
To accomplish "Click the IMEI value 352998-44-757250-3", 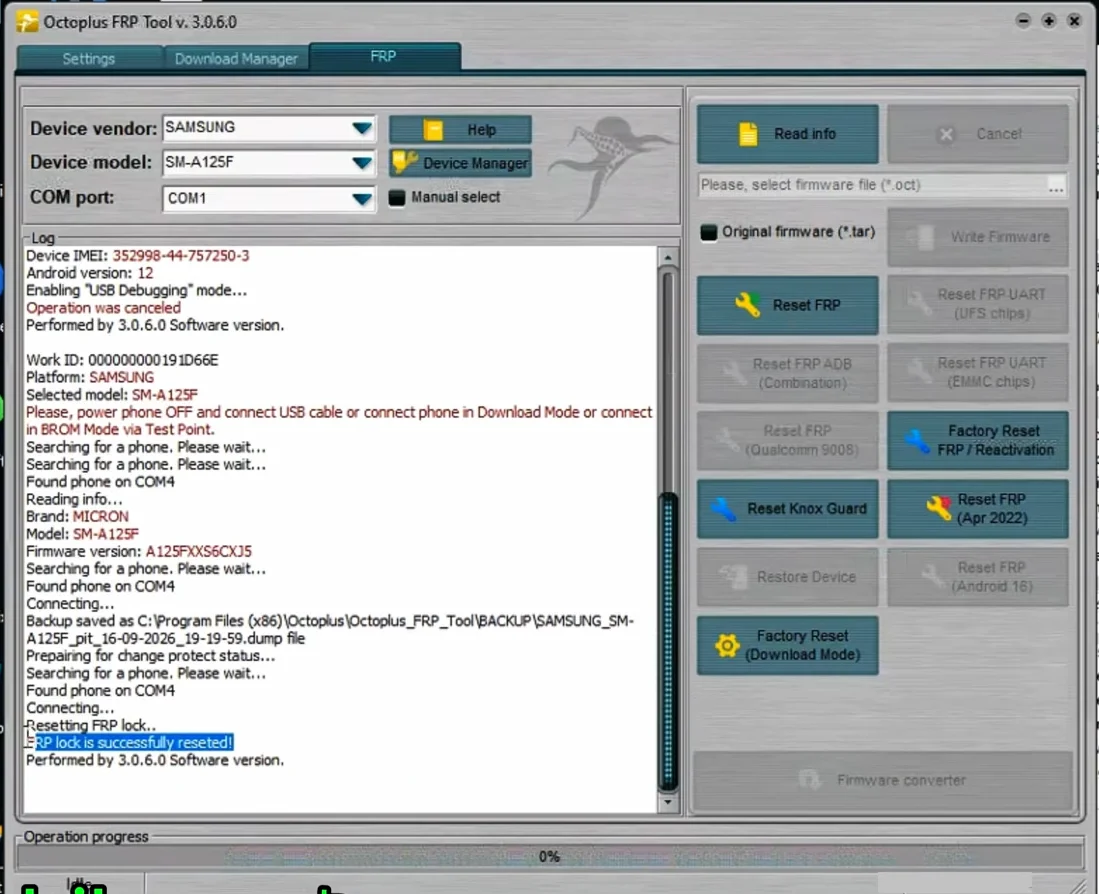I will (x=181, y=256).
